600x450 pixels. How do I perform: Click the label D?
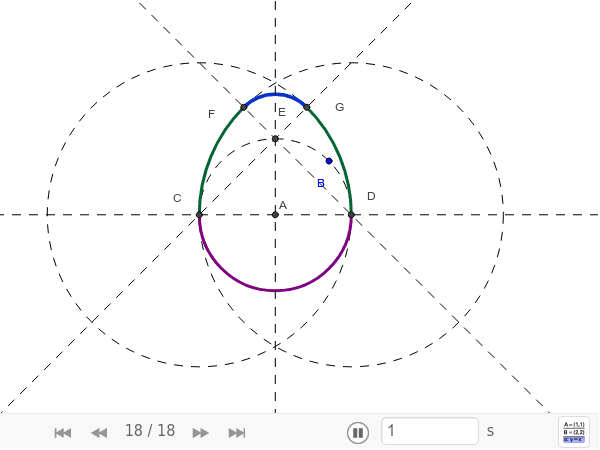pyautogui.click(x=371, y=196)
